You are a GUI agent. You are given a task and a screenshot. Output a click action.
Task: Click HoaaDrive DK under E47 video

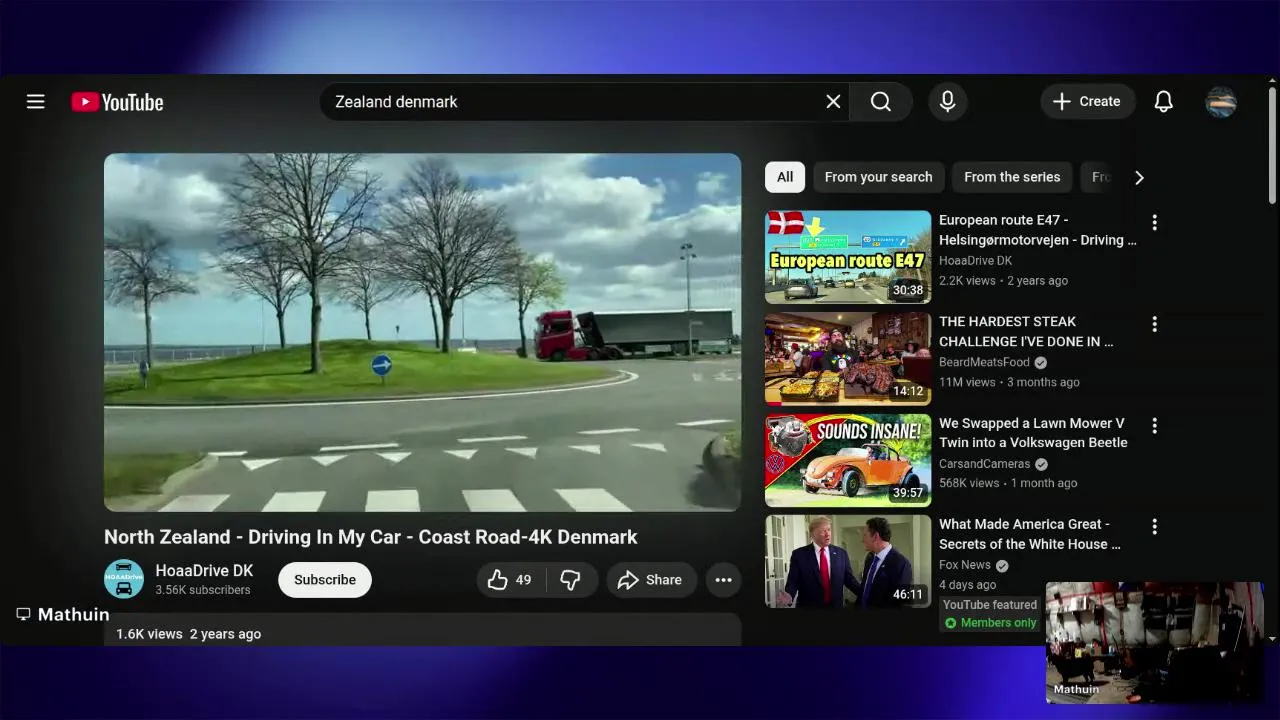(976, 261)
